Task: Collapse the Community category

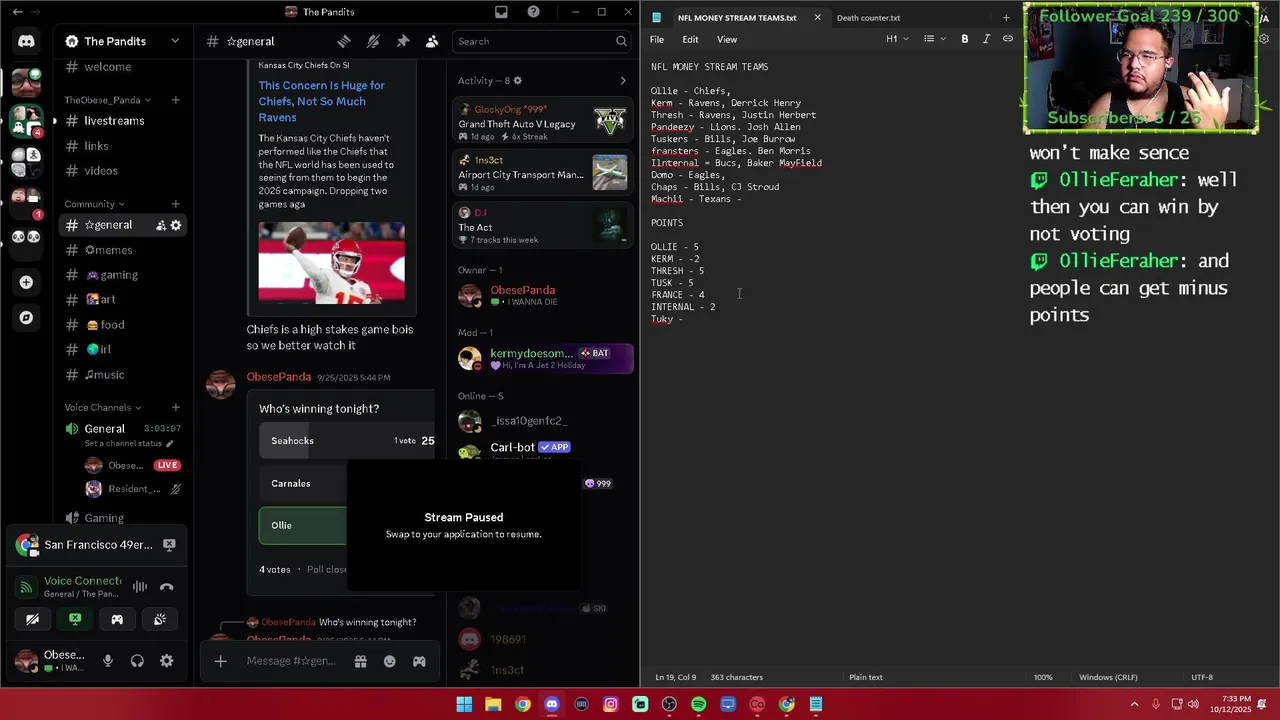Action: tap(95, 204)
